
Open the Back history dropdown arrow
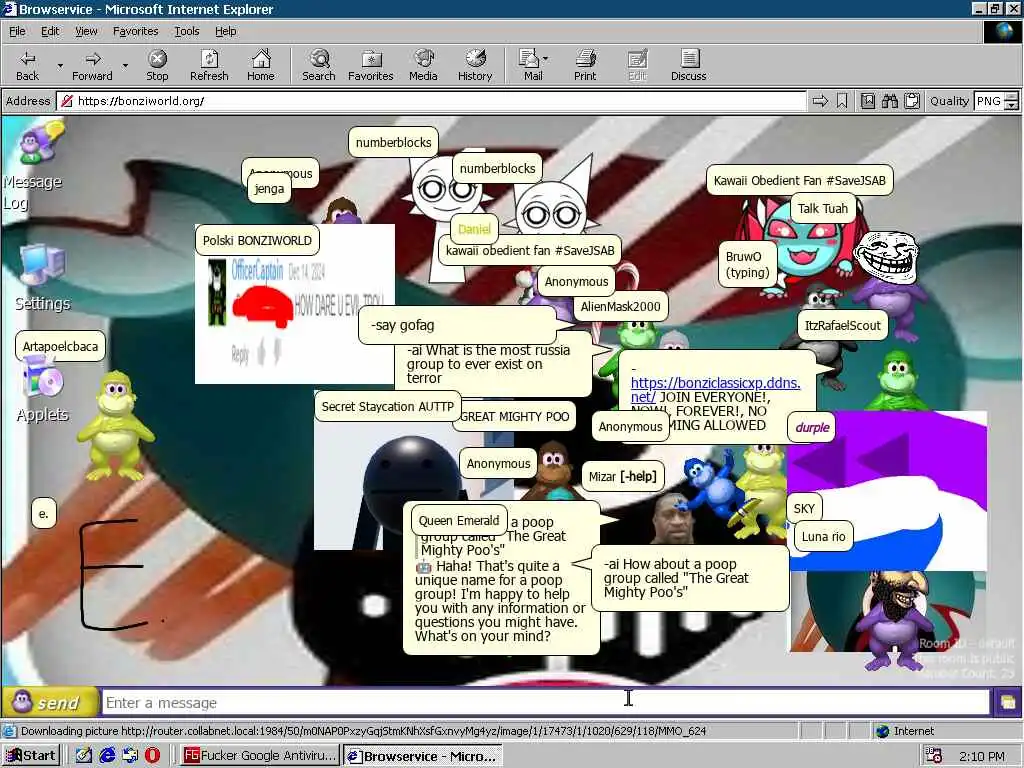[x=60, y=65]
